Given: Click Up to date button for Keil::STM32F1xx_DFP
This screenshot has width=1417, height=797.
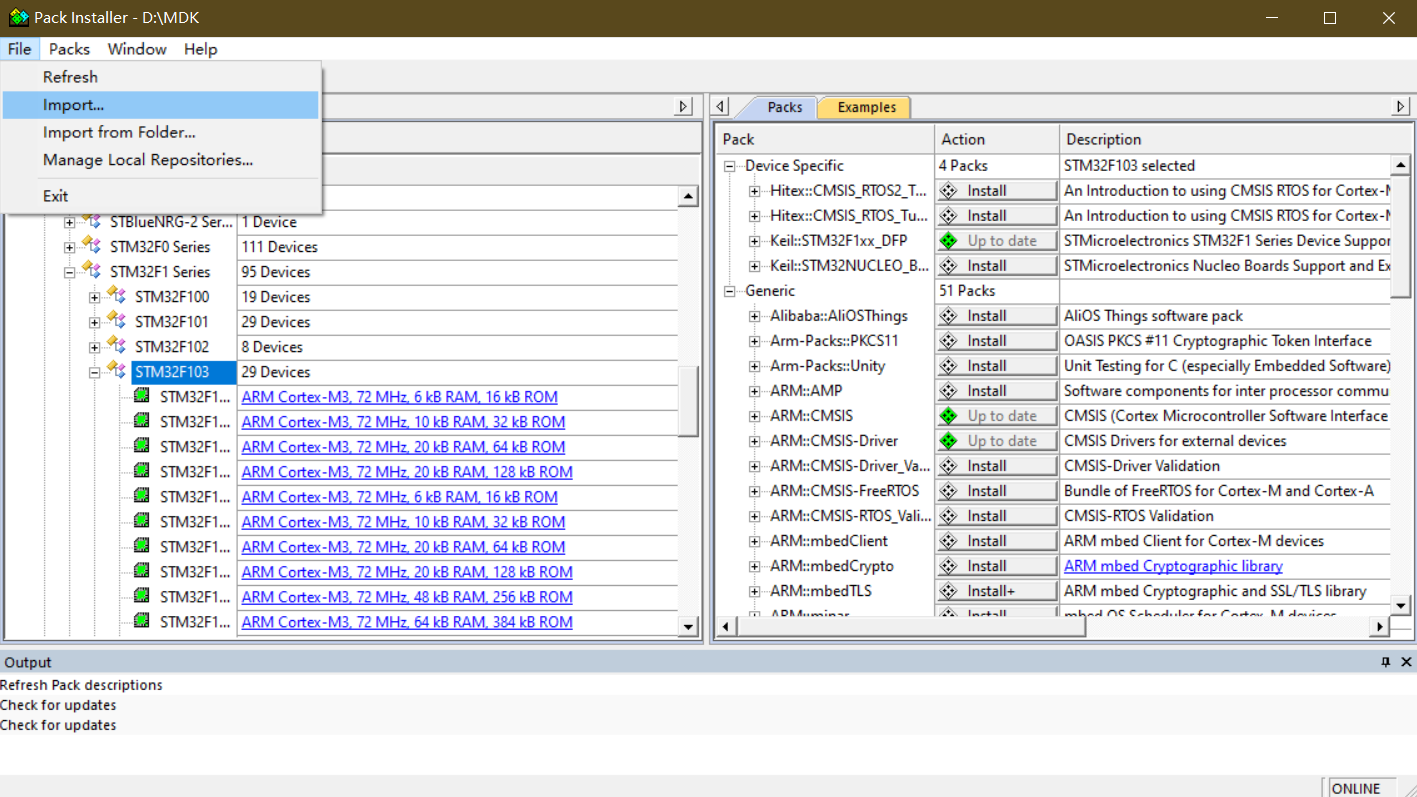Looking at the screenshot, I should tap(996, 241).
